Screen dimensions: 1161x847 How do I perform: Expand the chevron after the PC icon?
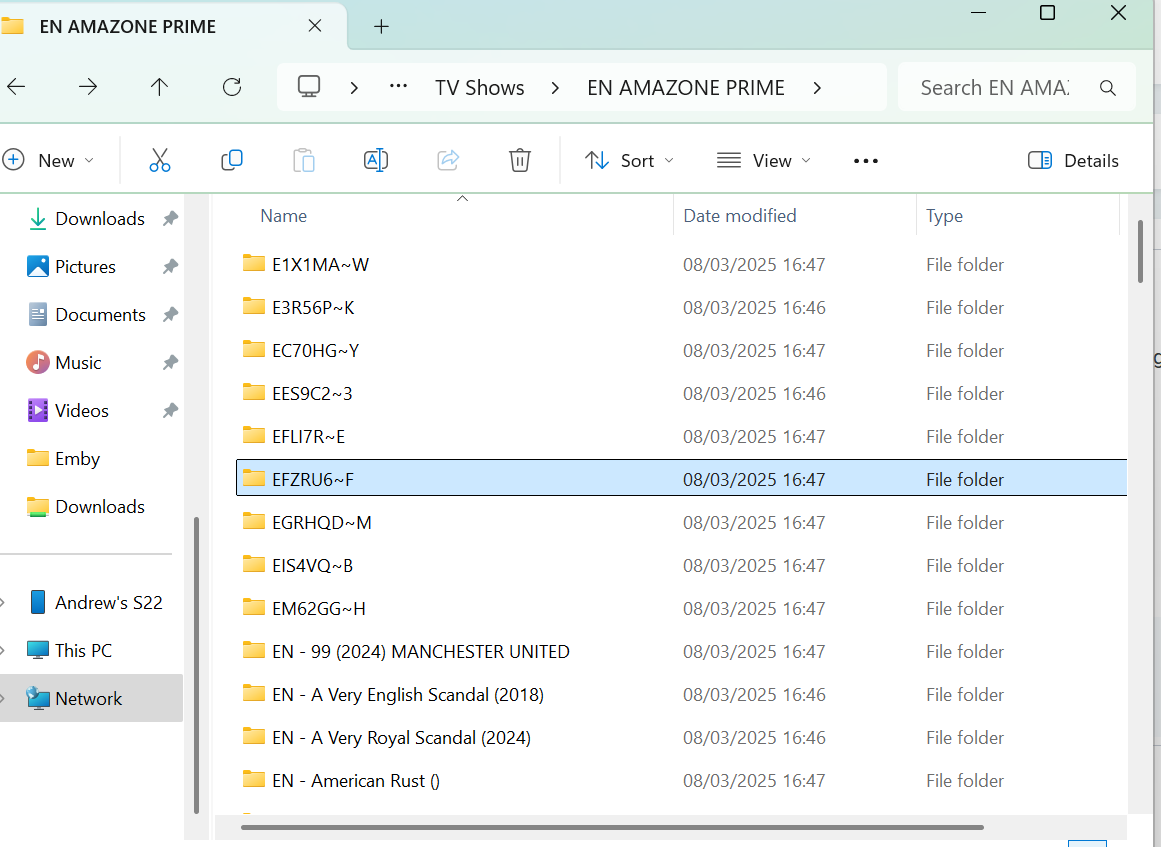click(x=354, y=88)
